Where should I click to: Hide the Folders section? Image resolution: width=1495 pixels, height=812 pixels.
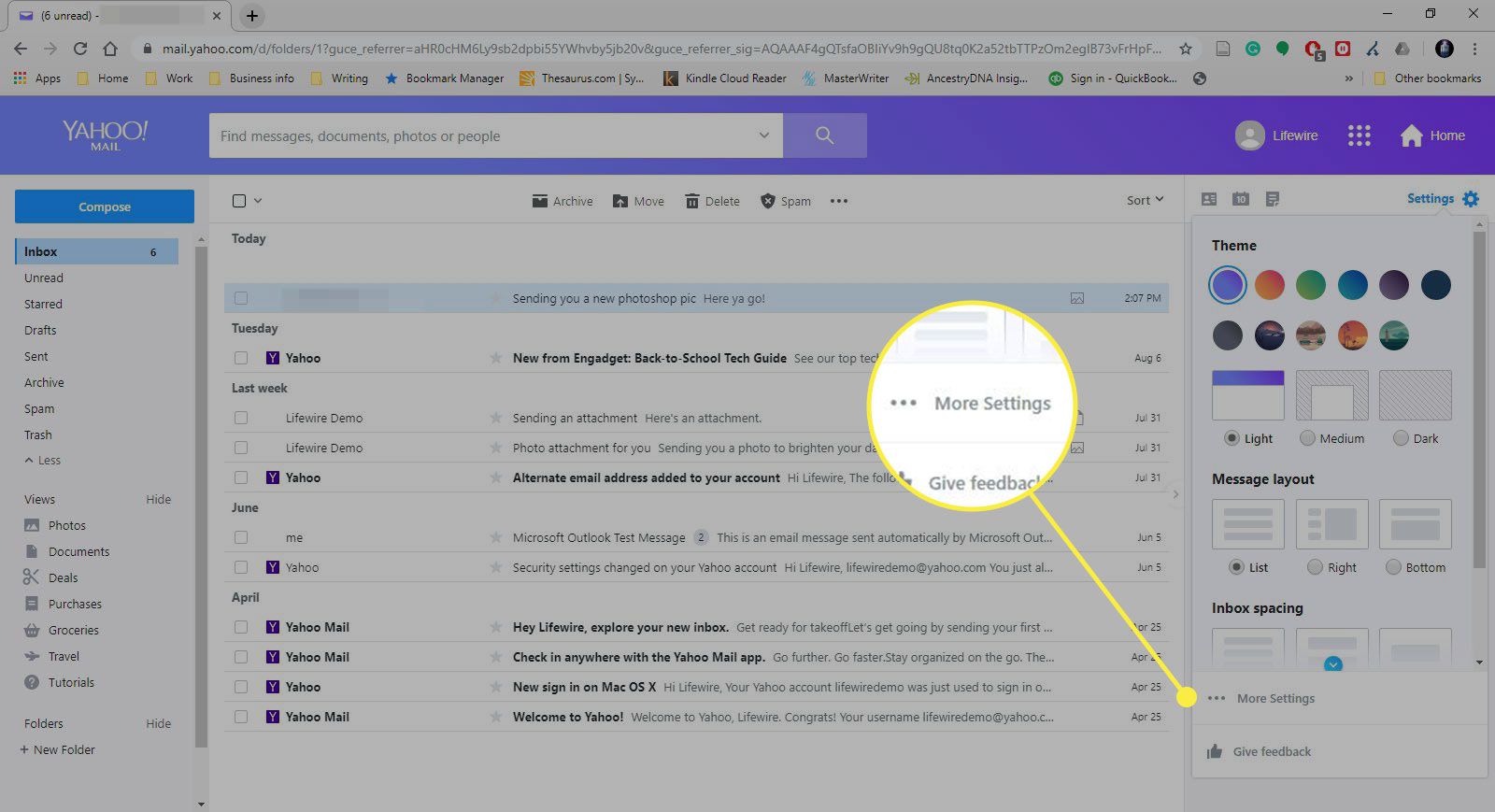158,723
